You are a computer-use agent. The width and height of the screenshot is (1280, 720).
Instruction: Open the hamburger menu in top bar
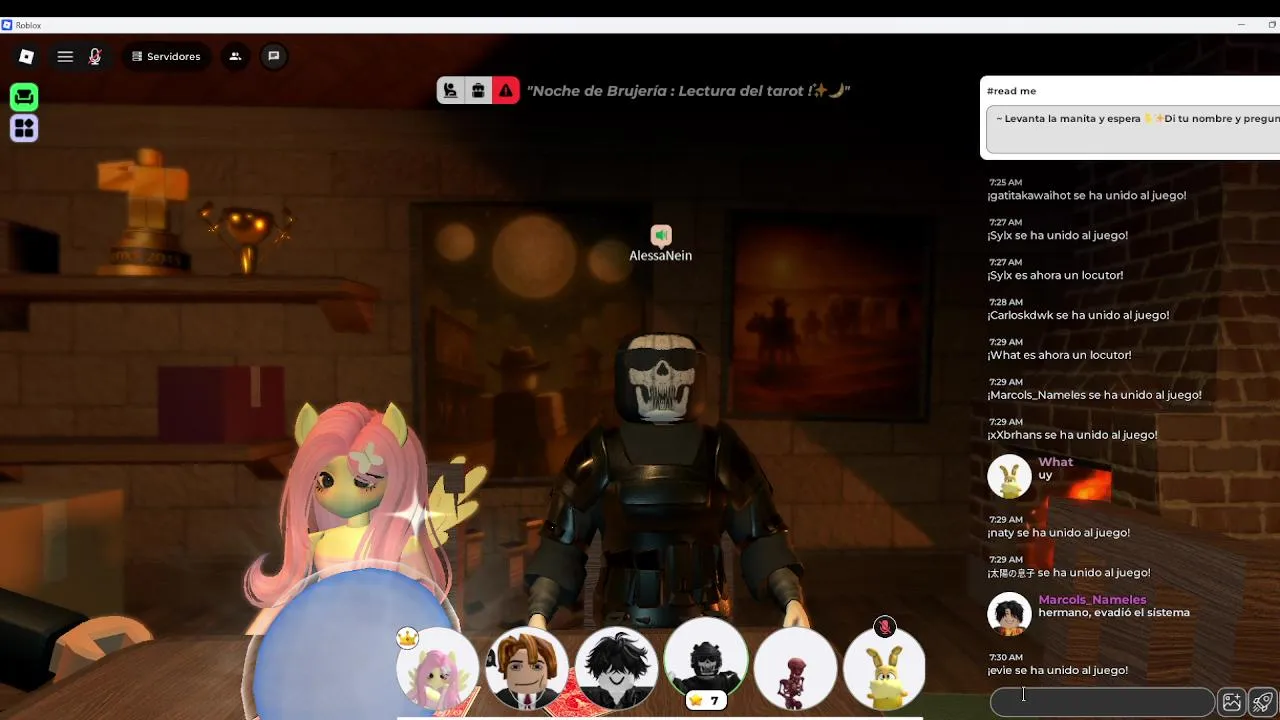[65, 57]
